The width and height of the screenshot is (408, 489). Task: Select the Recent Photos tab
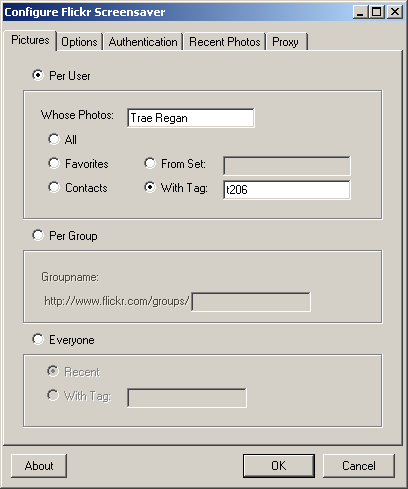(x=225, y=42)
